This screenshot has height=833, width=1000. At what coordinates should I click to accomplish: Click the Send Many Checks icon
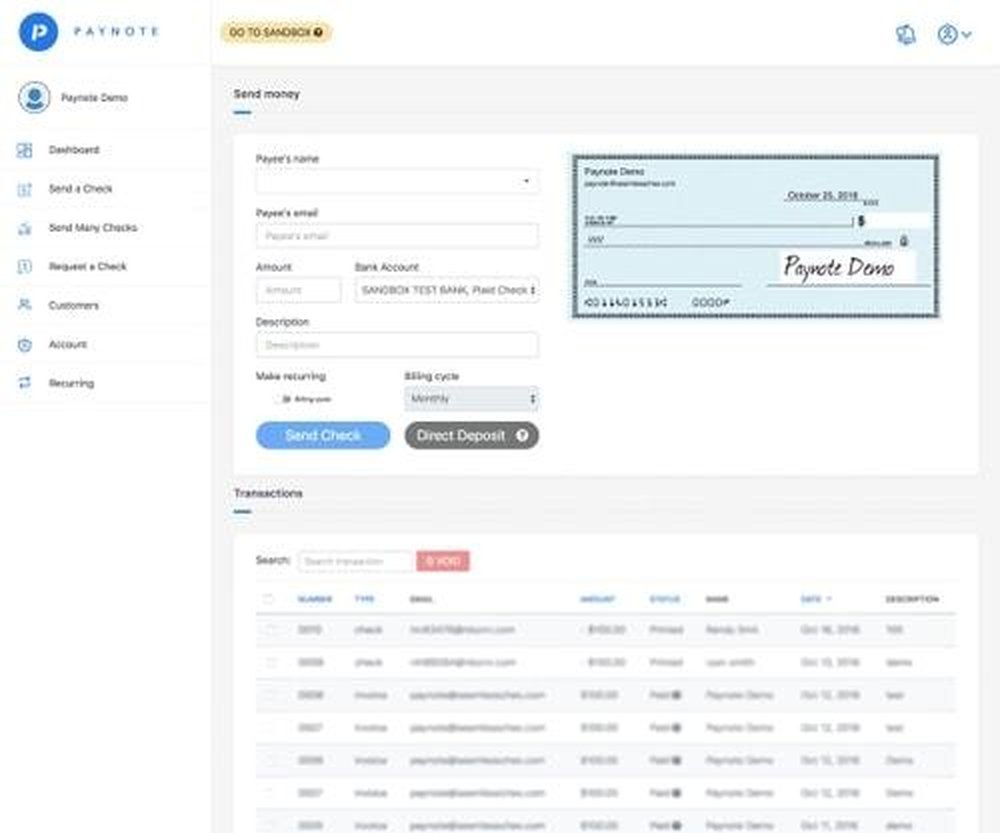tap(24, 228)
